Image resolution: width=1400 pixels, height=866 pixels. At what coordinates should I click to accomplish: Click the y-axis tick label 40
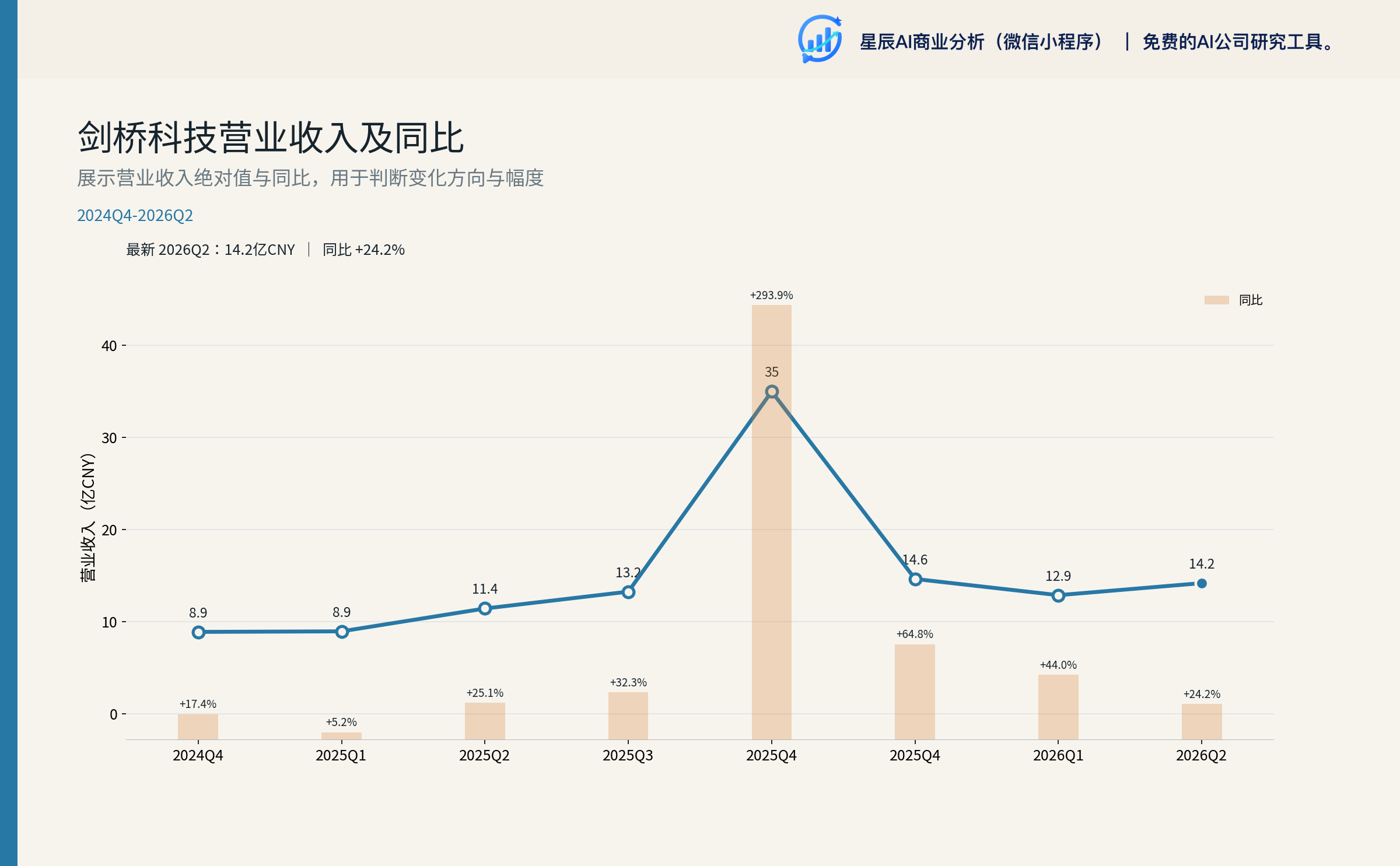point(109,346)
